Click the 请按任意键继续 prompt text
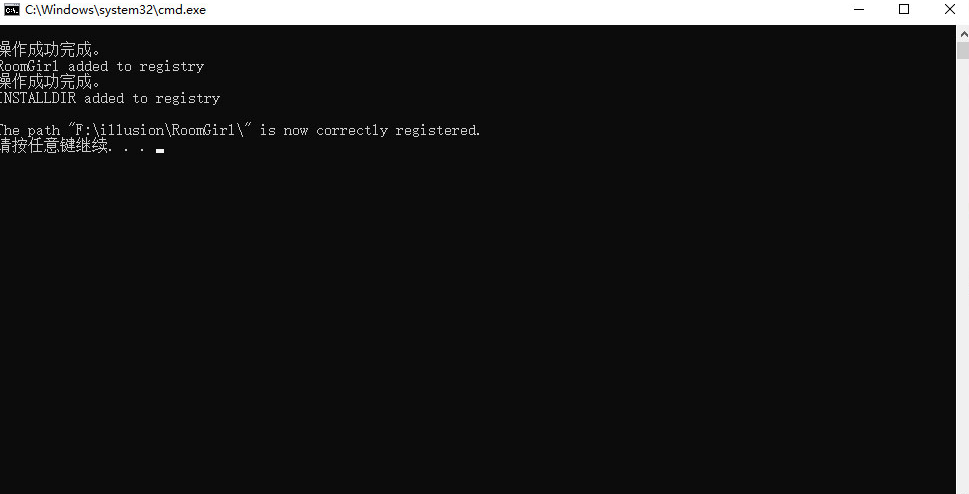The image size is (969, 494). pyautogui.click(x=54, y=146)
